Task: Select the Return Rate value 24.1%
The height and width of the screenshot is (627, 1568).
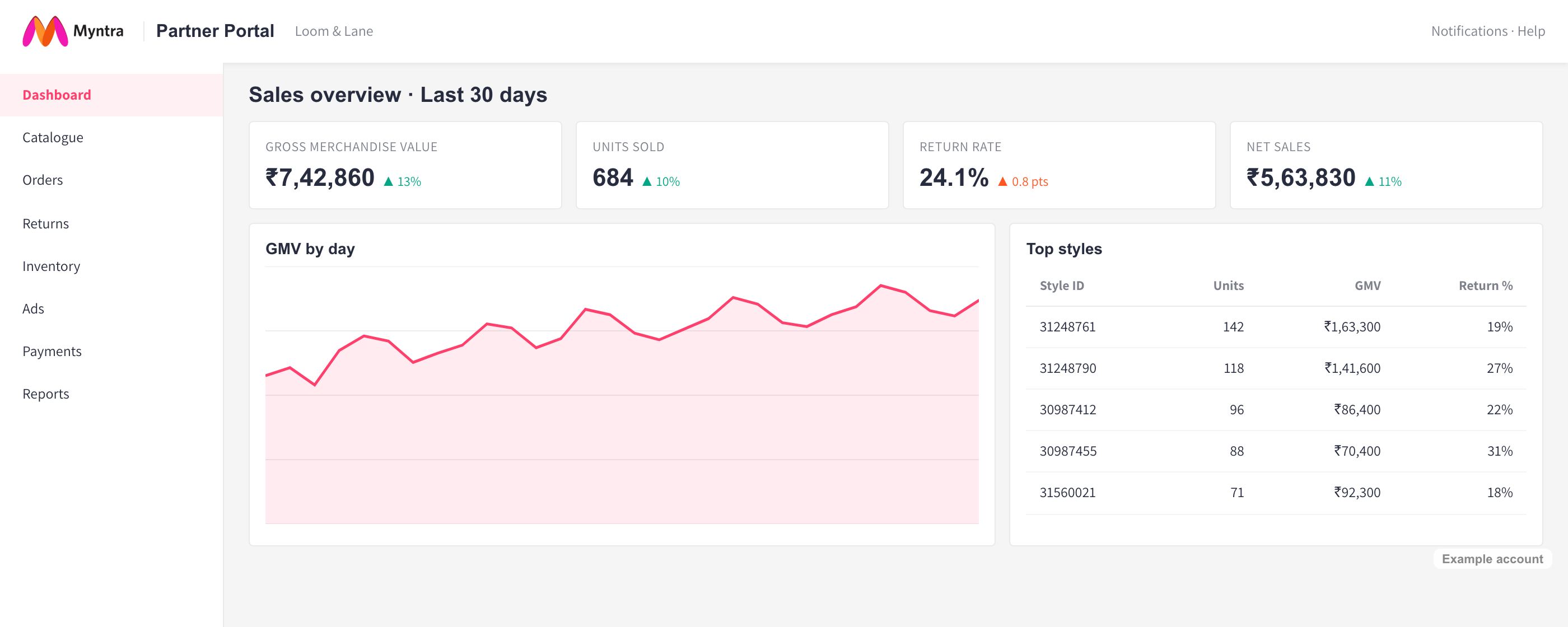Action: coord(954,178)
